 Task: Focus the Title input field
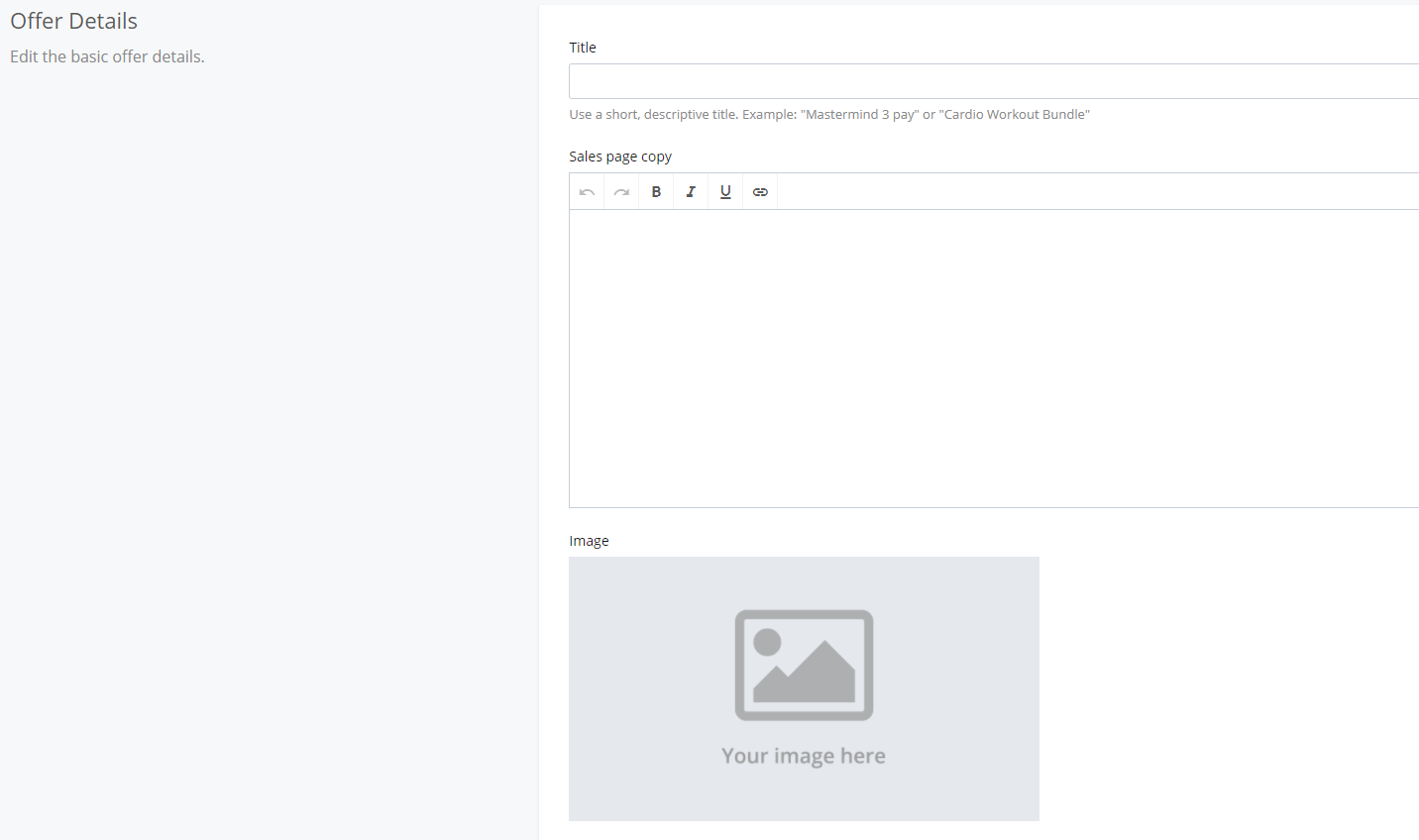click(991, 81)
